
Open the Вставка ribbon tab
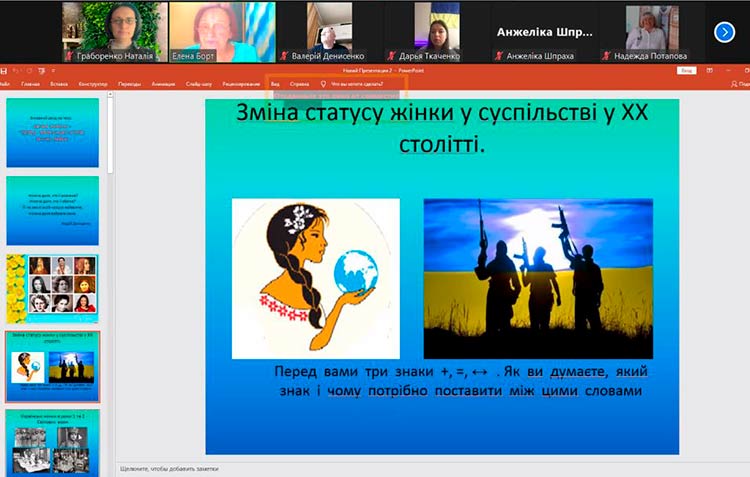(x=58, y=84)
